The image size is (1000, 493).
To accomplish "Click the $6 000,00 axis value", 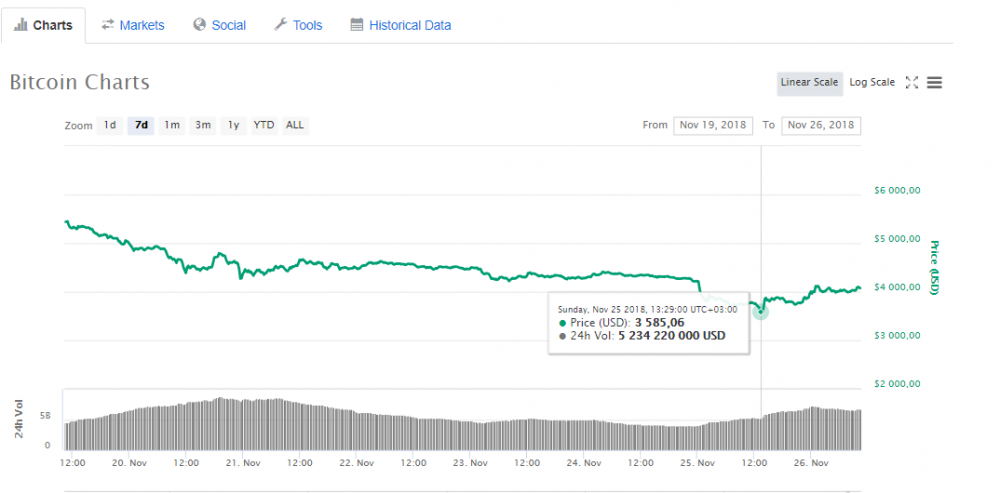I will [x=895, y=191].
